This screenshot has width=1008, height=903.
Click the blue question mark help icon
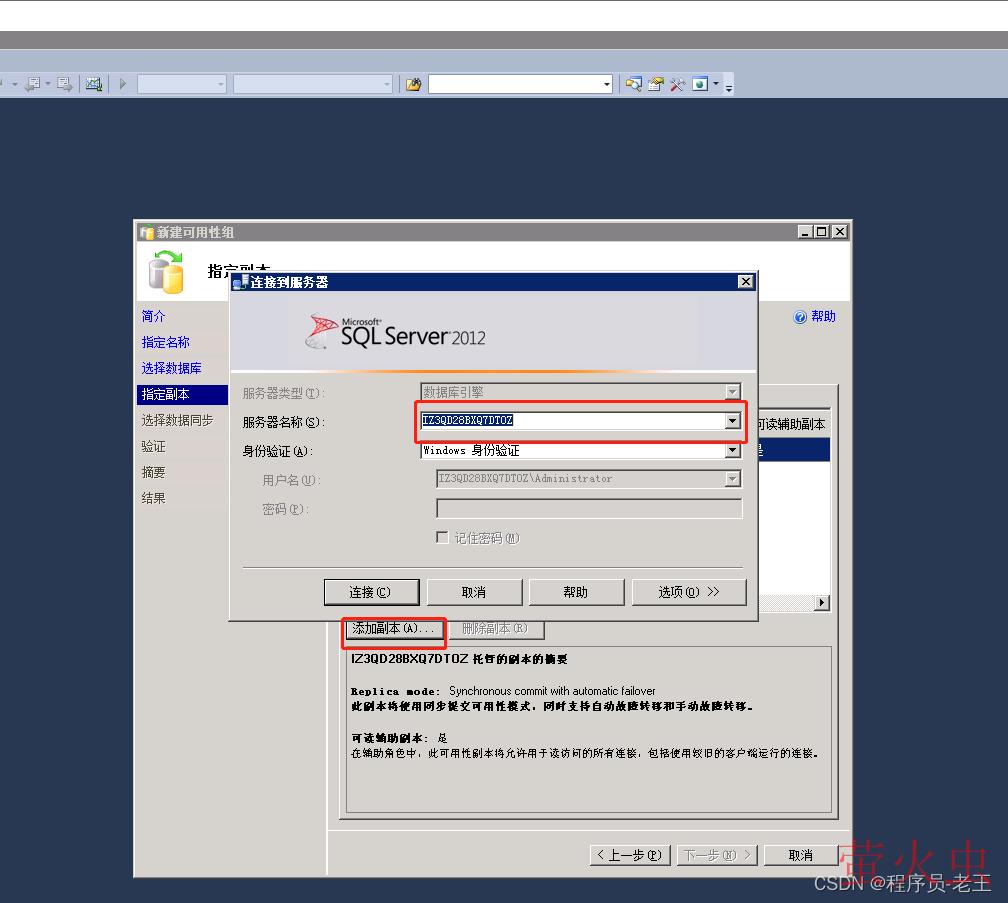[x=800, y=317]
